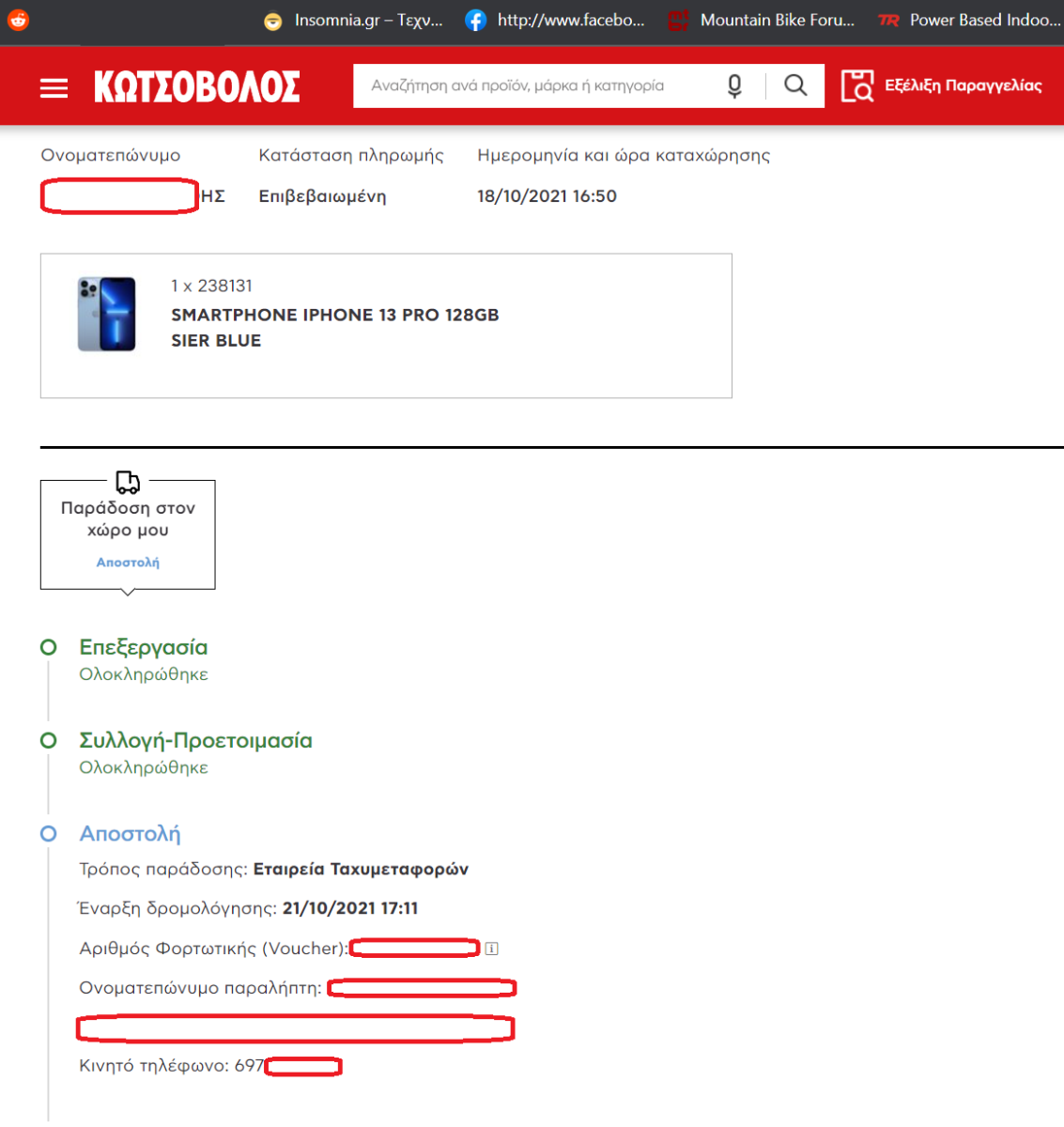Click the submission date 18/10/2021 16:50
The height and width of the screenshot is (1127, 1064).
(x=547, y=196)
